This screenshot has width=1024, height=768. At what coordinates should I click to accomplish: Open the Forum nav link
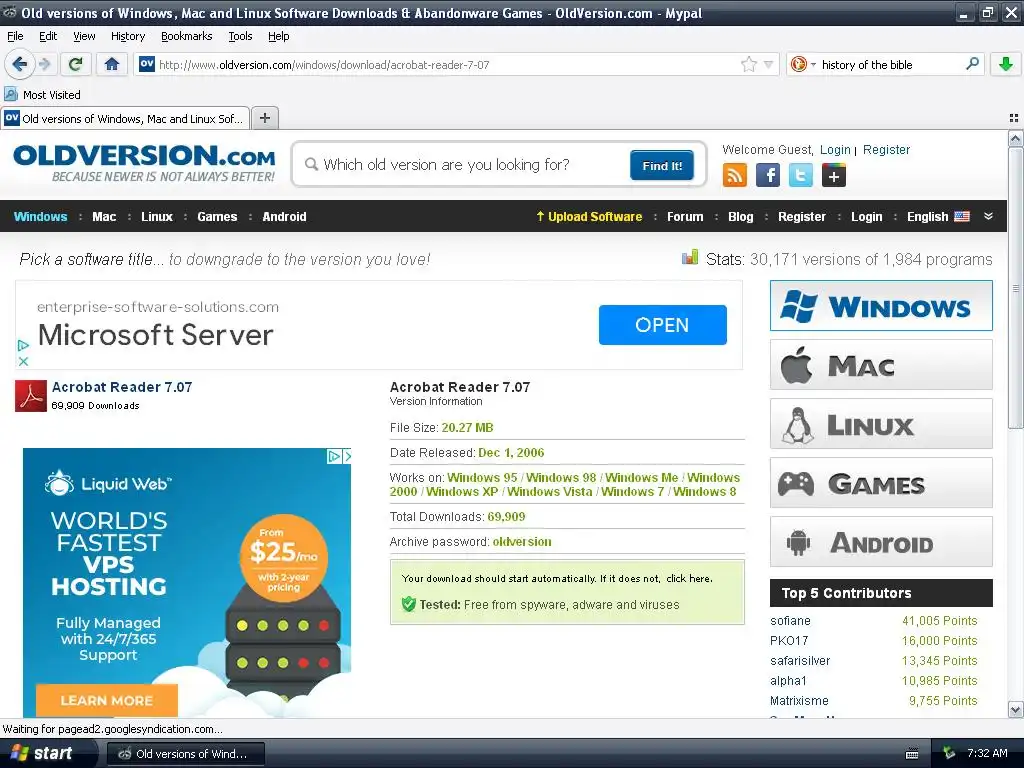pos(685,216)
